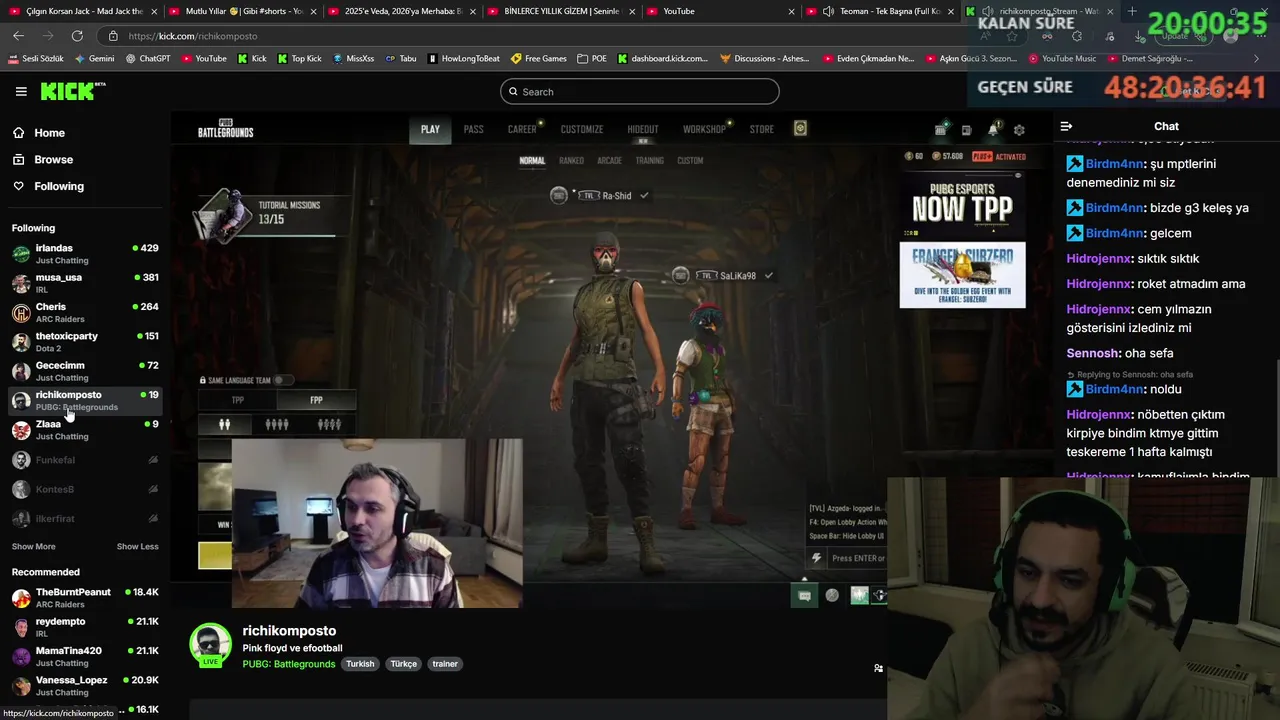The height and width of the screenshot is (720, 1280).
Task: Choose ARCADE match mode
Action: pos(609,160)
